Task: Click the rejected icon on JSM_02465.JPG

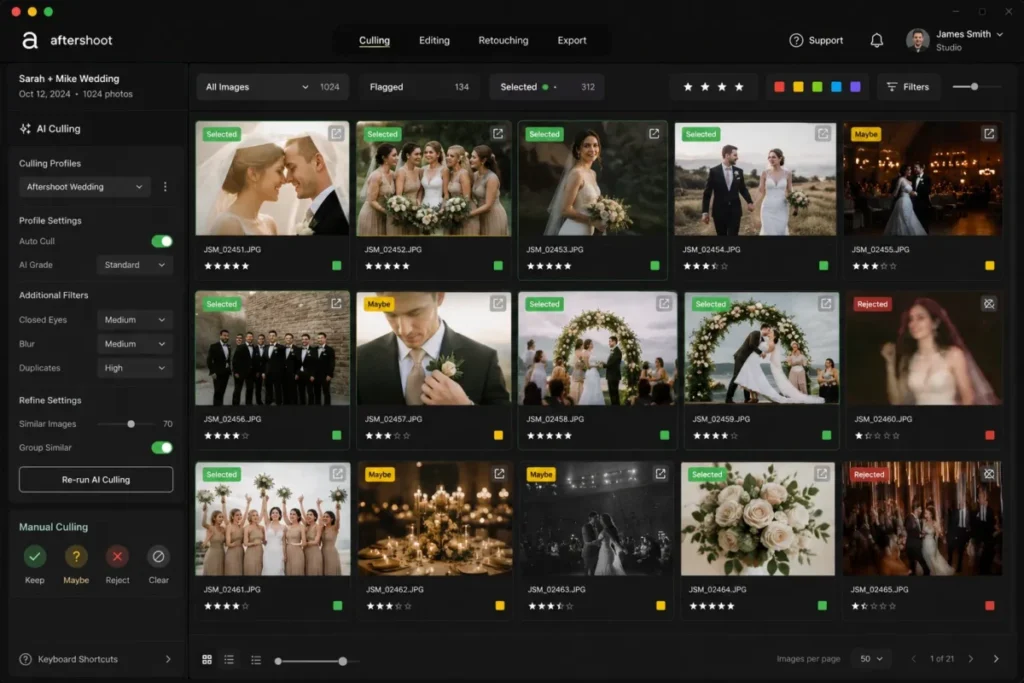Action: [x=989, y=474]
